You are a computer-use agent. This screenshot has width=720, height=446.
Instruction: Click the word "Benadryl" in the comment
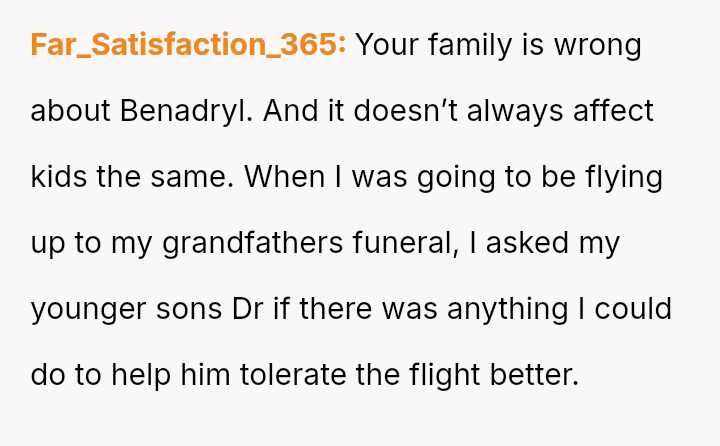tap(191, 111)
